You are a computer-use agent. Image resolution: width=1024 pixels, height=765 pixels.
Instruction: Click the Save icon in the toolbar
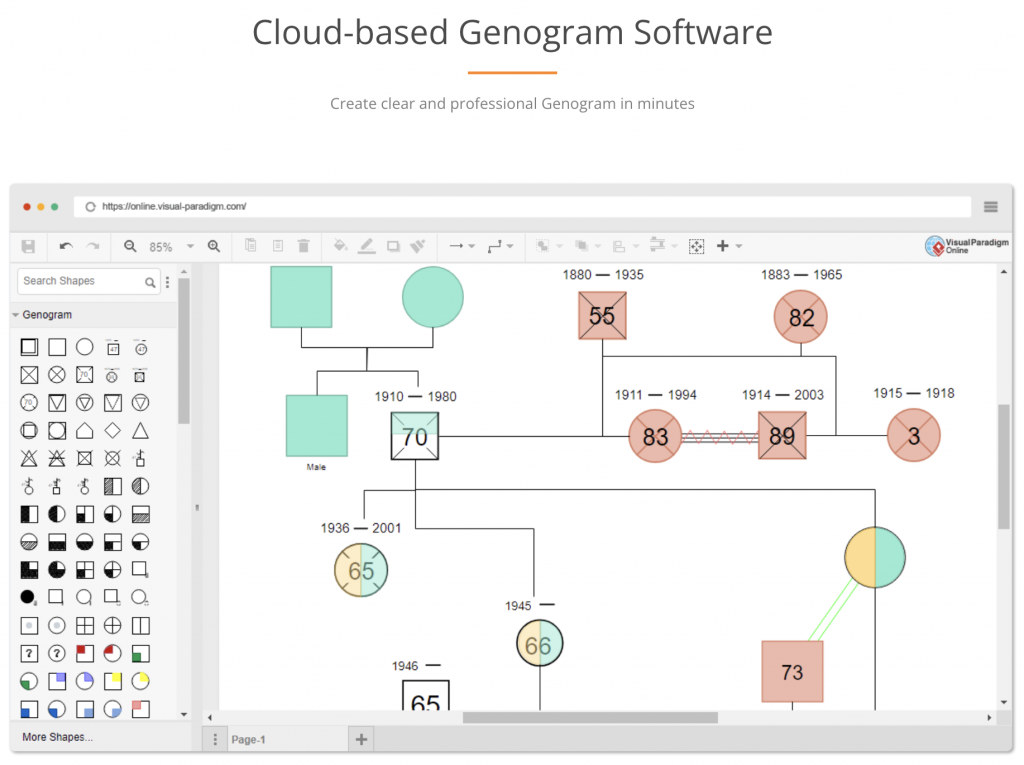coord(29,245)
